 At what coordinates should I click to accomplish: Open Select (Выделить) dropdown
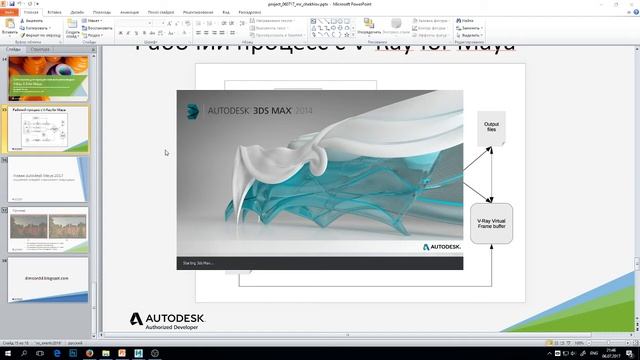(469, 36)
